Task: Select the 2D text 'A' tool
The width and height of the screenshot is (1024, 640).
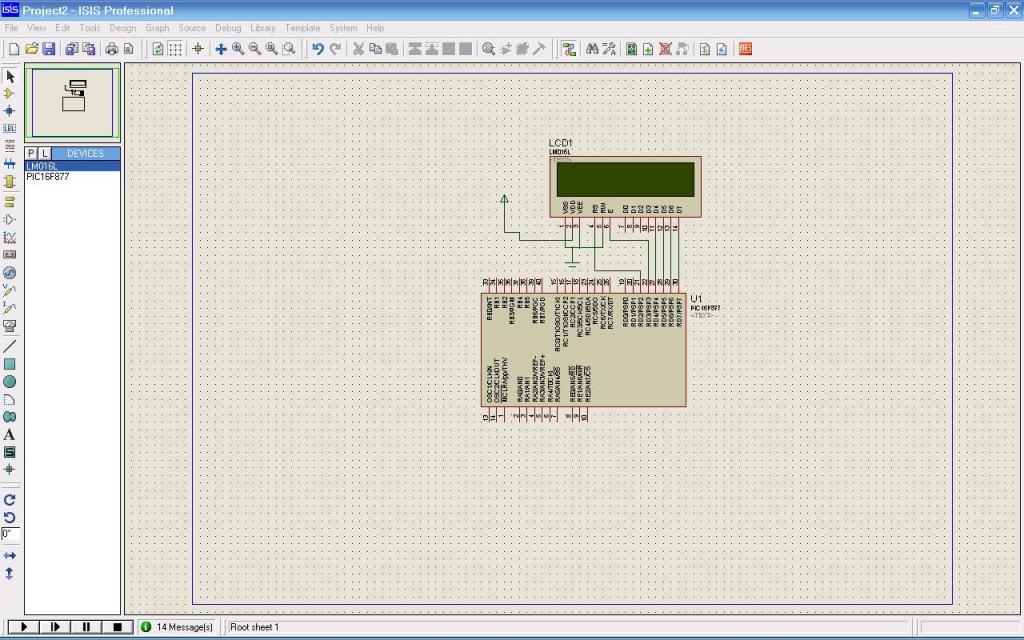Action: (10, 435)
